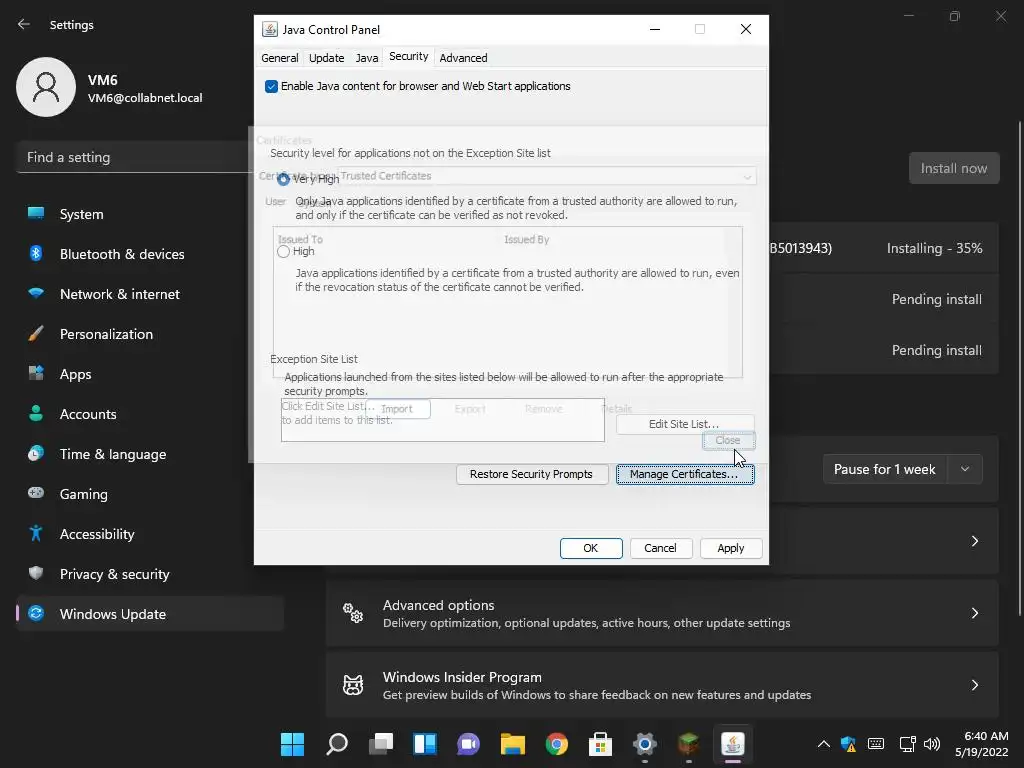Image resolution: width=1024 pixels, height=768 pixels.
Task: Open Minecraft block icon on taskbar
Action: (688, 744)
